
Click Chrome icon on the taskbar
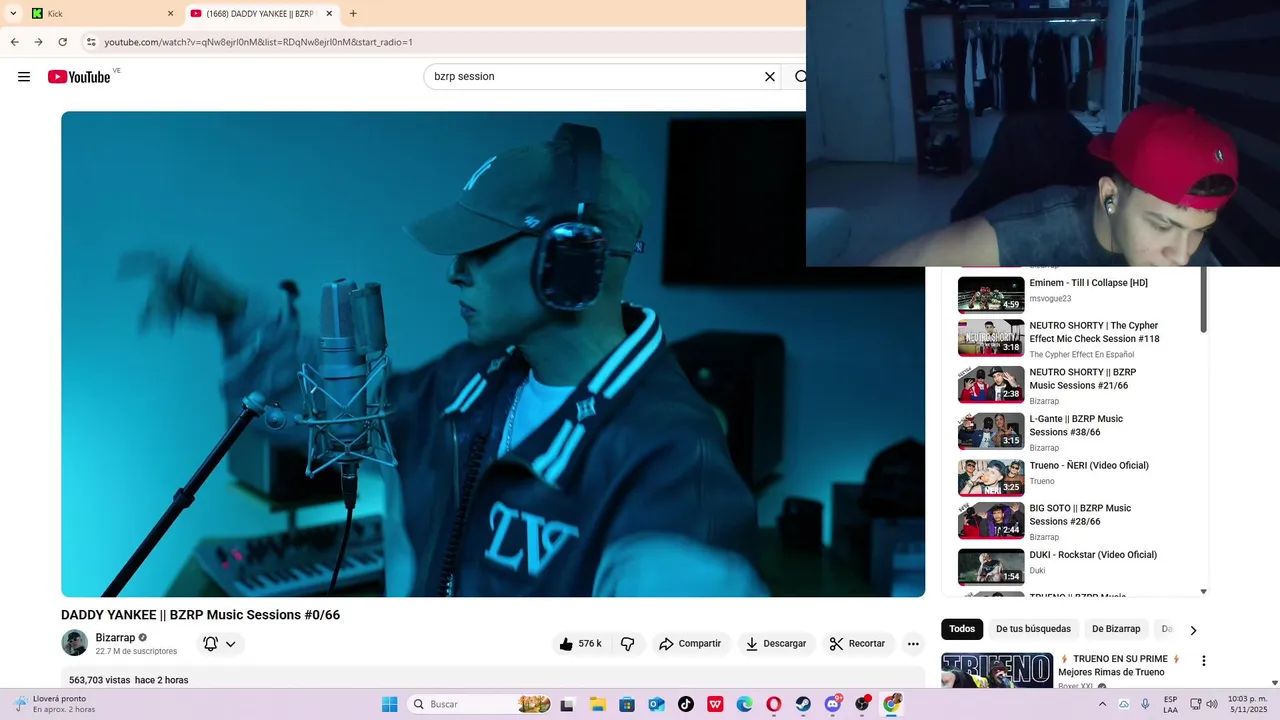[892, 704]
